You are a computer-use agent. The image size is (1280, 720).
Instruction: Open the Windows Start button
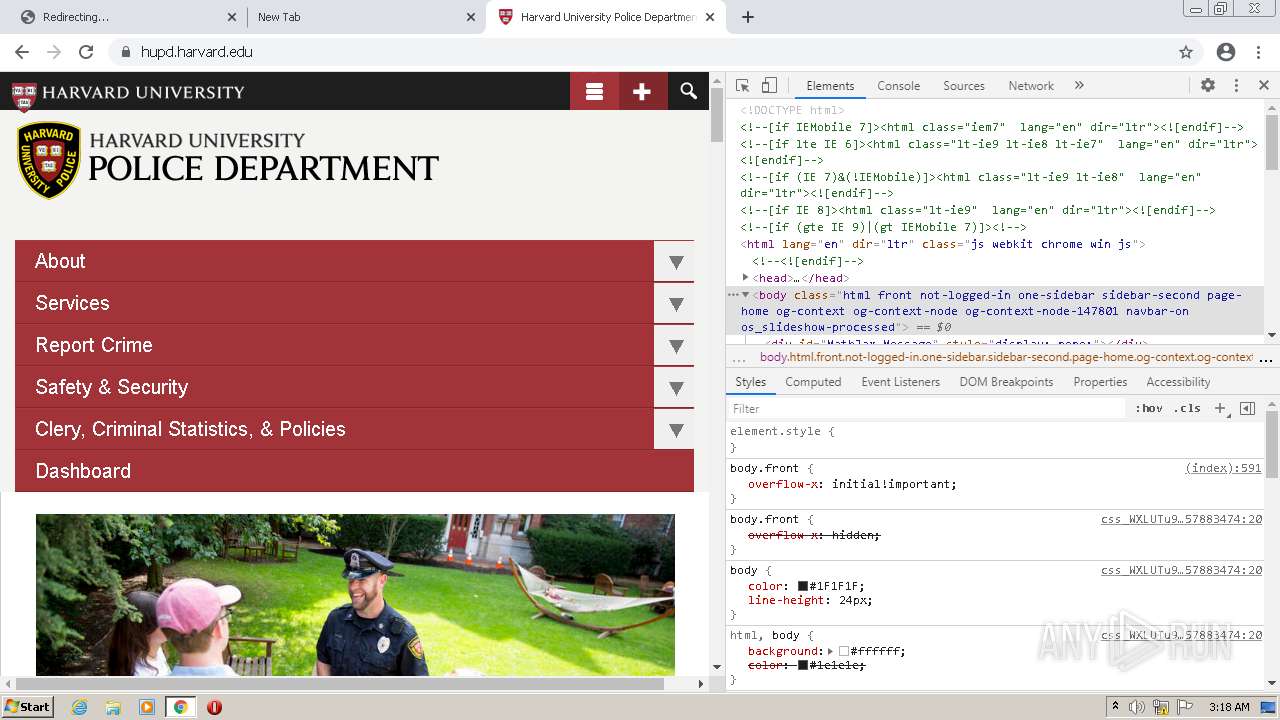click(28, 706)
